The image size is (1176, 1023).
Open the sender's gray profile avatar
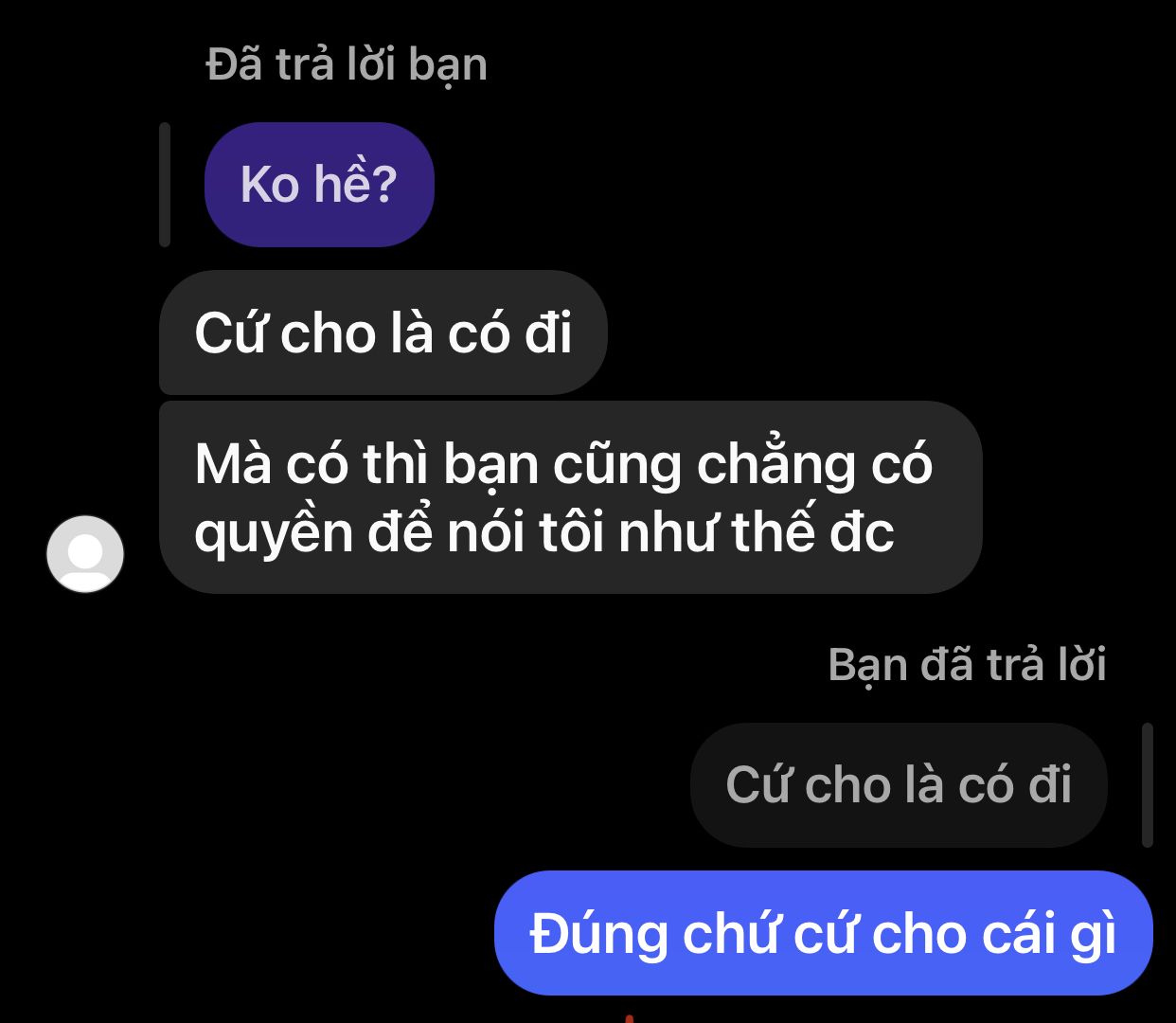pos(85,554)
